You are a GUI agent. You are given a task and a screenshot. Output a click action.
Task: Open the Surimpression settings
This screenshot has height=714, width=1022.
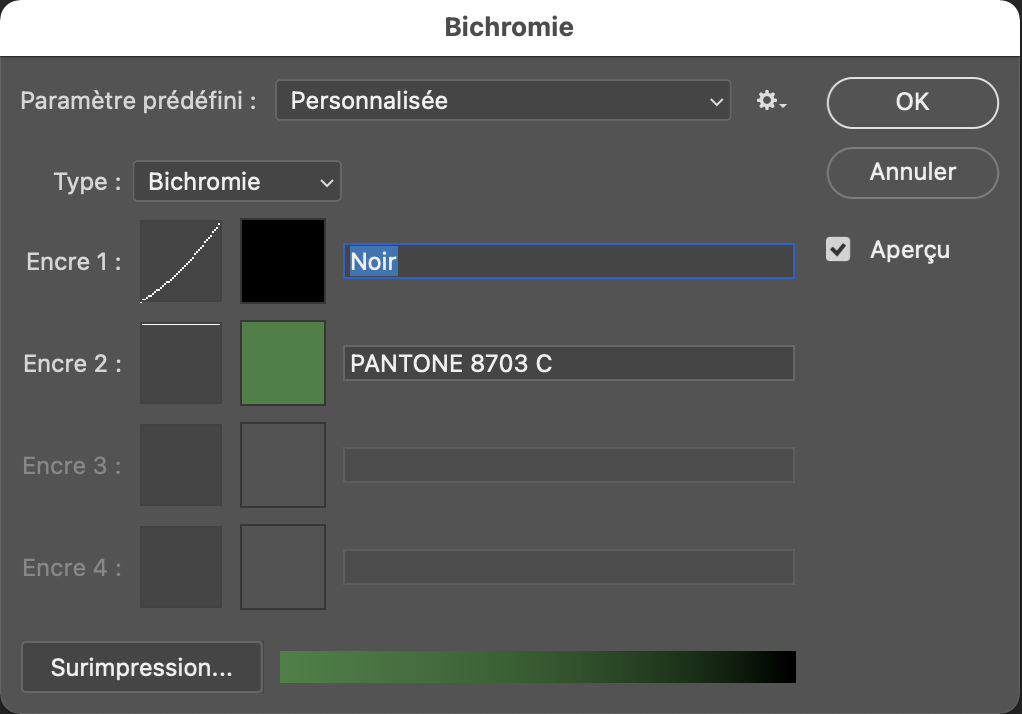pyautogui.click(x=141, y=667)
